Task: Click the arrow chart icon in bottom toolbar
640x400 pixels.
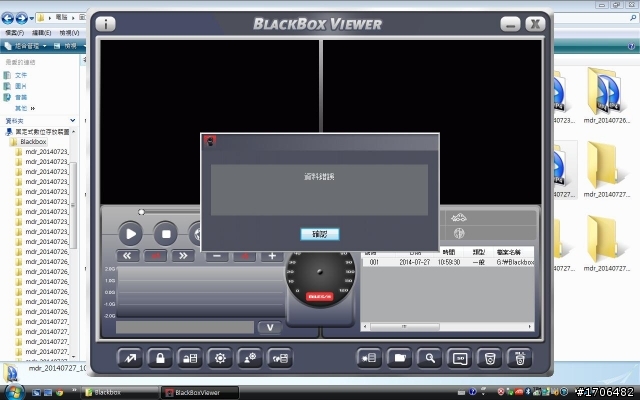Action: [x=130, y=358]
